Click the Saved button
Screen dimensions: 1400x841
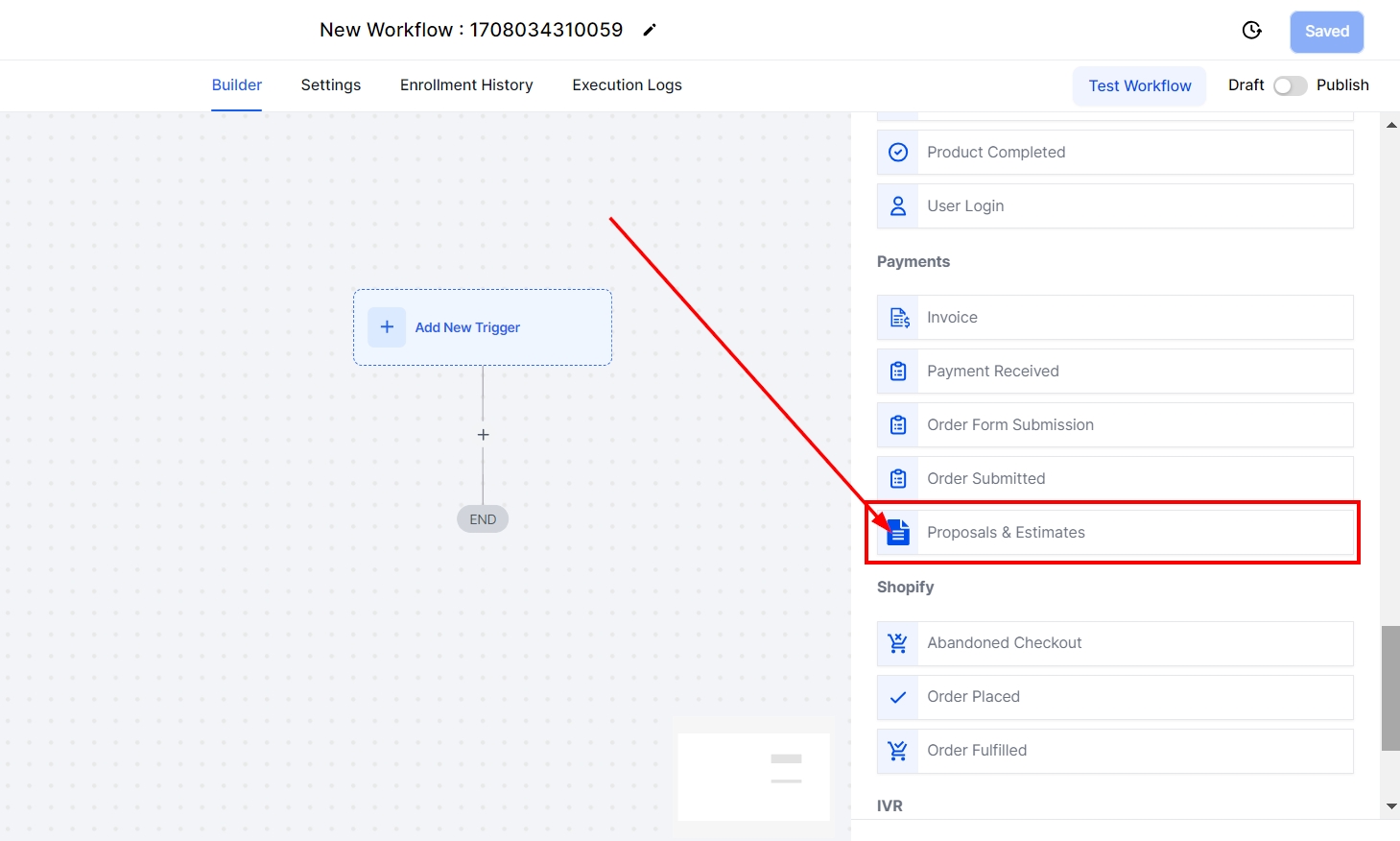coord(1326,32)
